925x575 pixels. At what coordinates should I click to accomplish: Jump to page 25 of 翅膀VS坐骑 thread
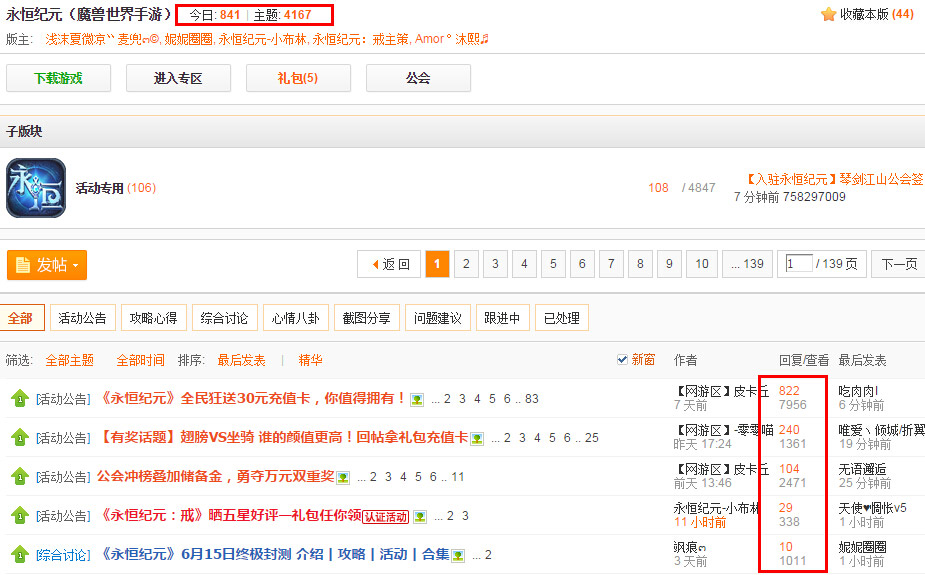(592, 438)
